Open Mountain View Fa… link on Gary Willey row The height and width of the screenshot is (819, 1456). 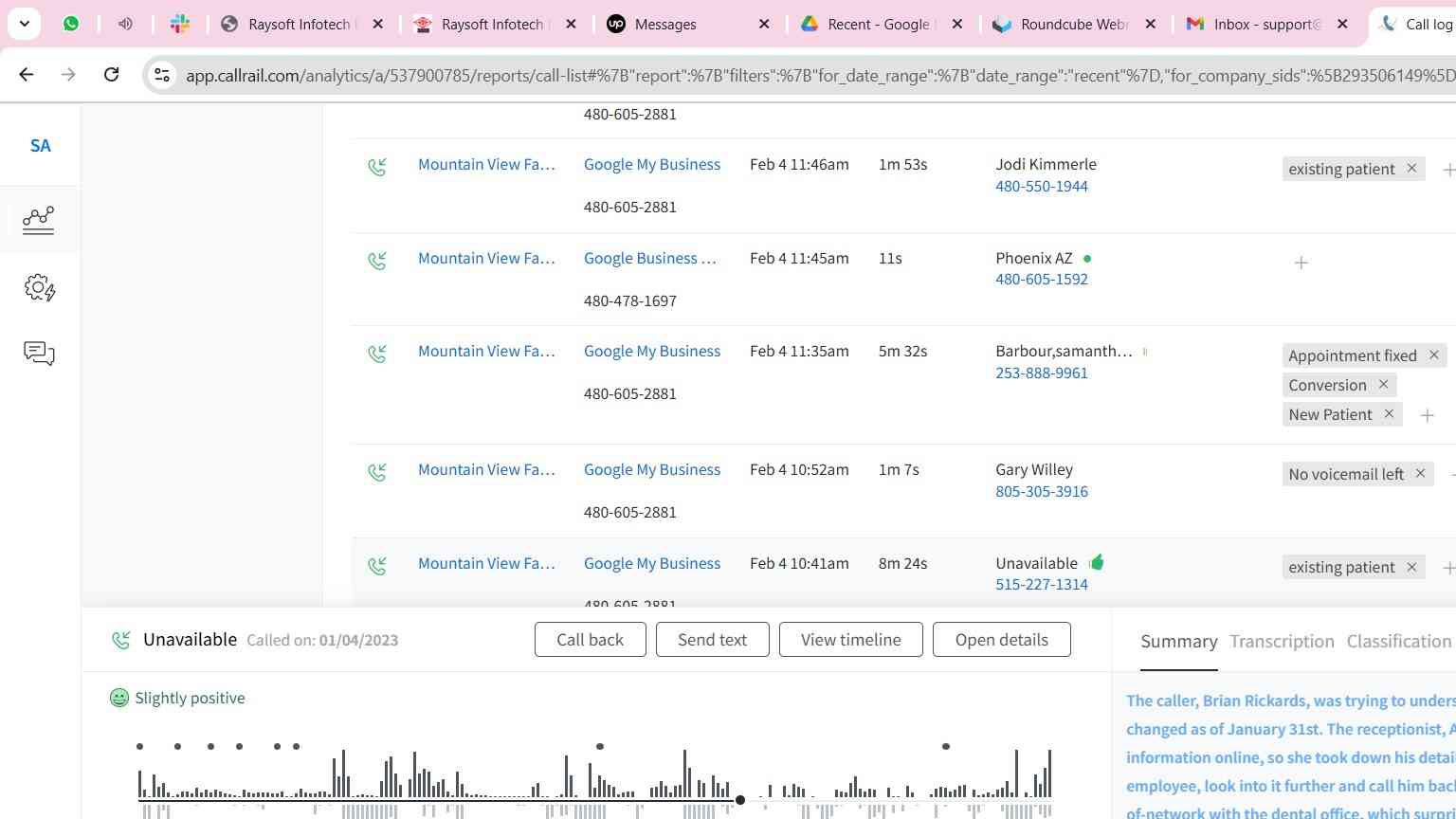pos(486,469)
